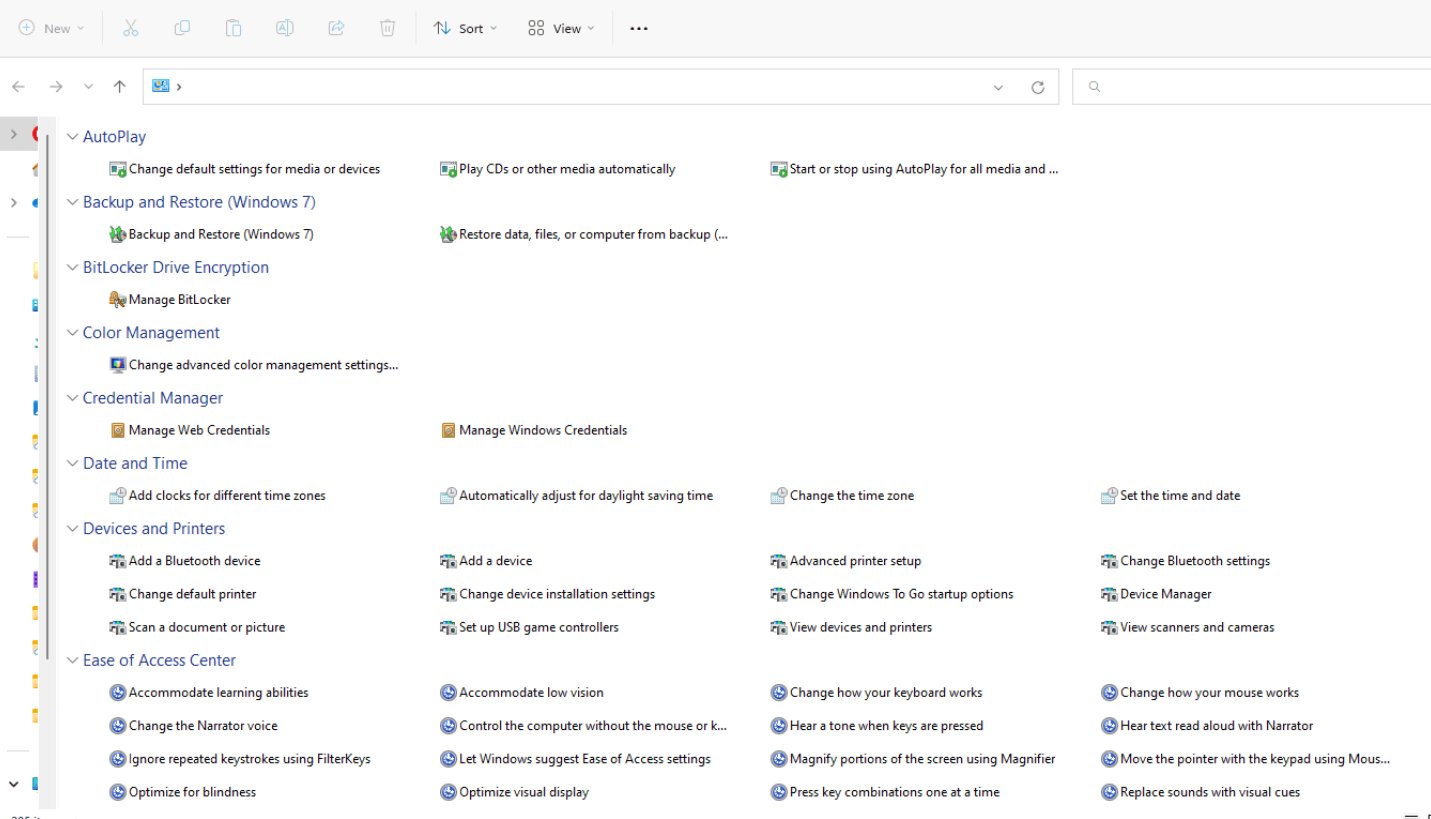Open the Sort menu

pyautogui.click(x=464, y=27)
